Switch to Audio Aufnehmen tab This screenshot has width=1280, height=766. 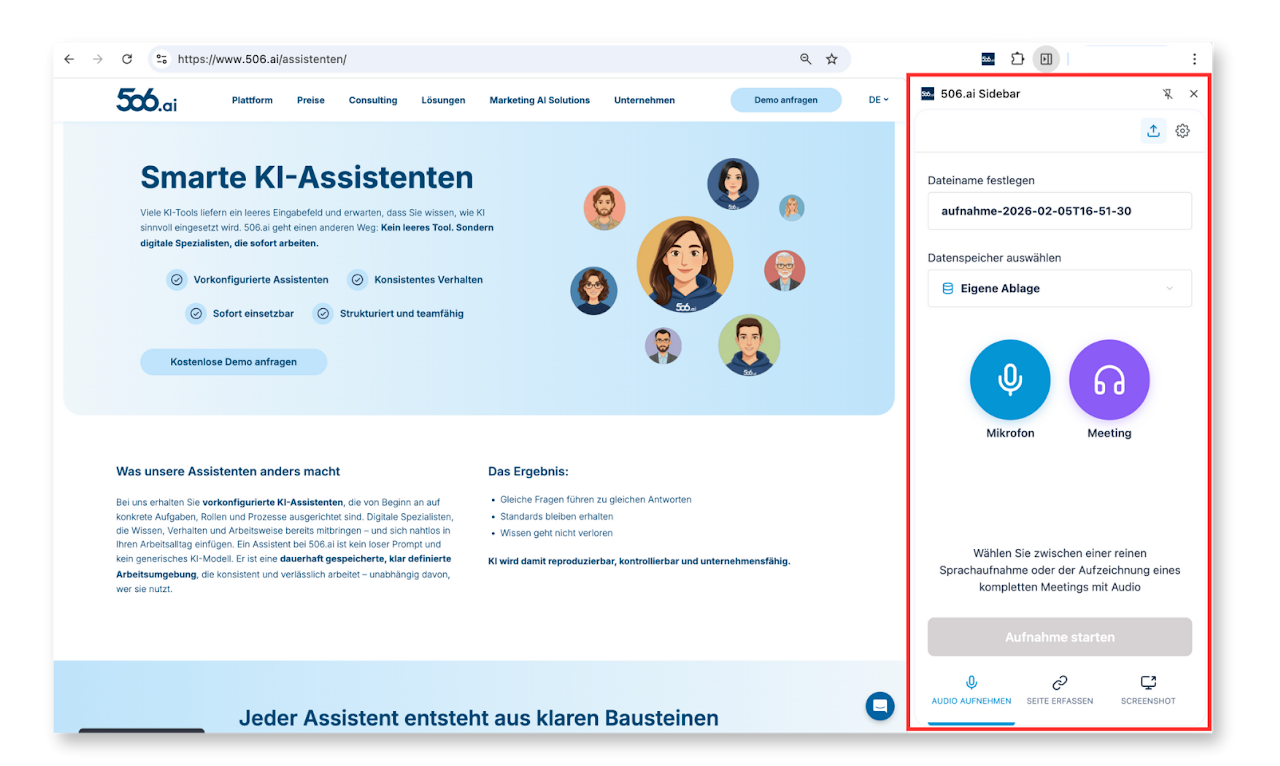(971, 691)
